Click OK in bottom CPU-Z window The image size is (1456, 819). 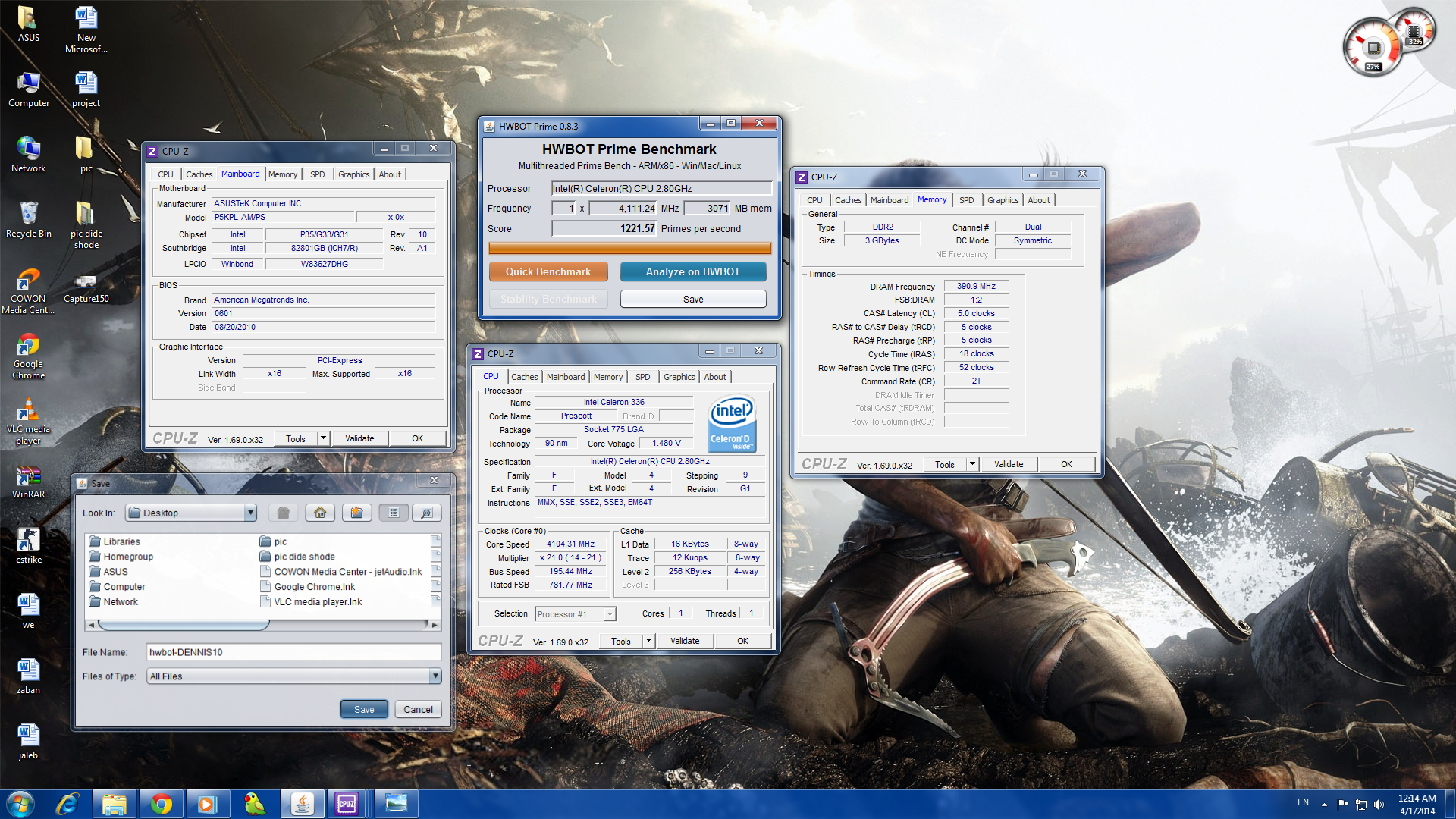[x=743, y=641]
